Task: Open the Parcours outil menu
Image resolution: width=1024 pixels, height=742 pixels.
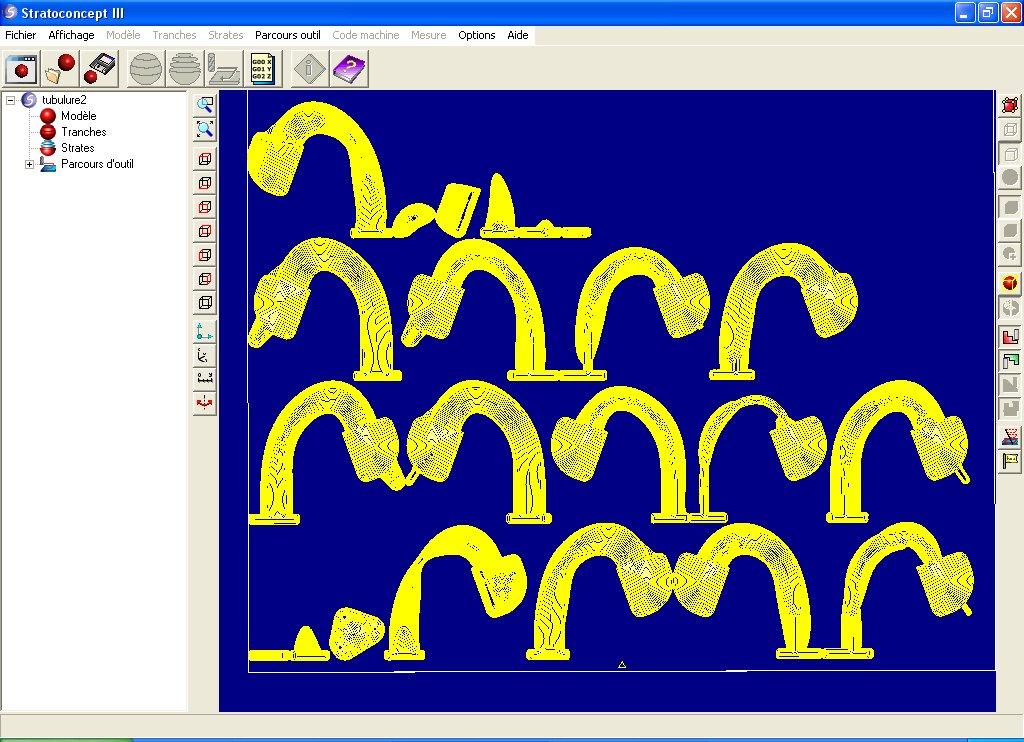Action: pos(287,35)
